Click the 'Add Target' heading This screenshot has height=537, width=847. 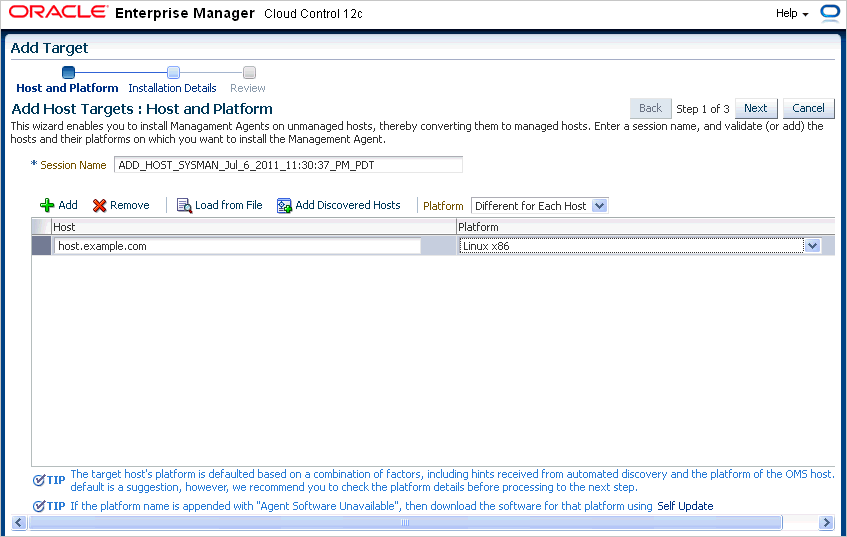[49, 48]
